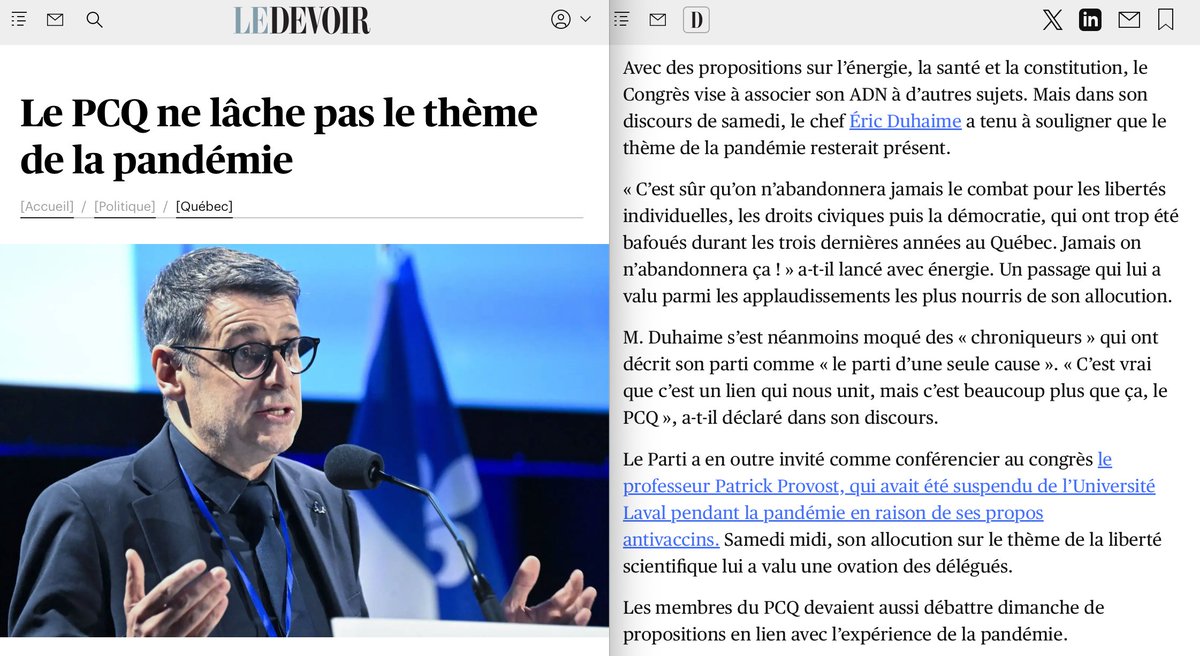The image size is (1200, 656).
Task: Go to the Politique breadcrumb
Action: [x=125, y=207]
